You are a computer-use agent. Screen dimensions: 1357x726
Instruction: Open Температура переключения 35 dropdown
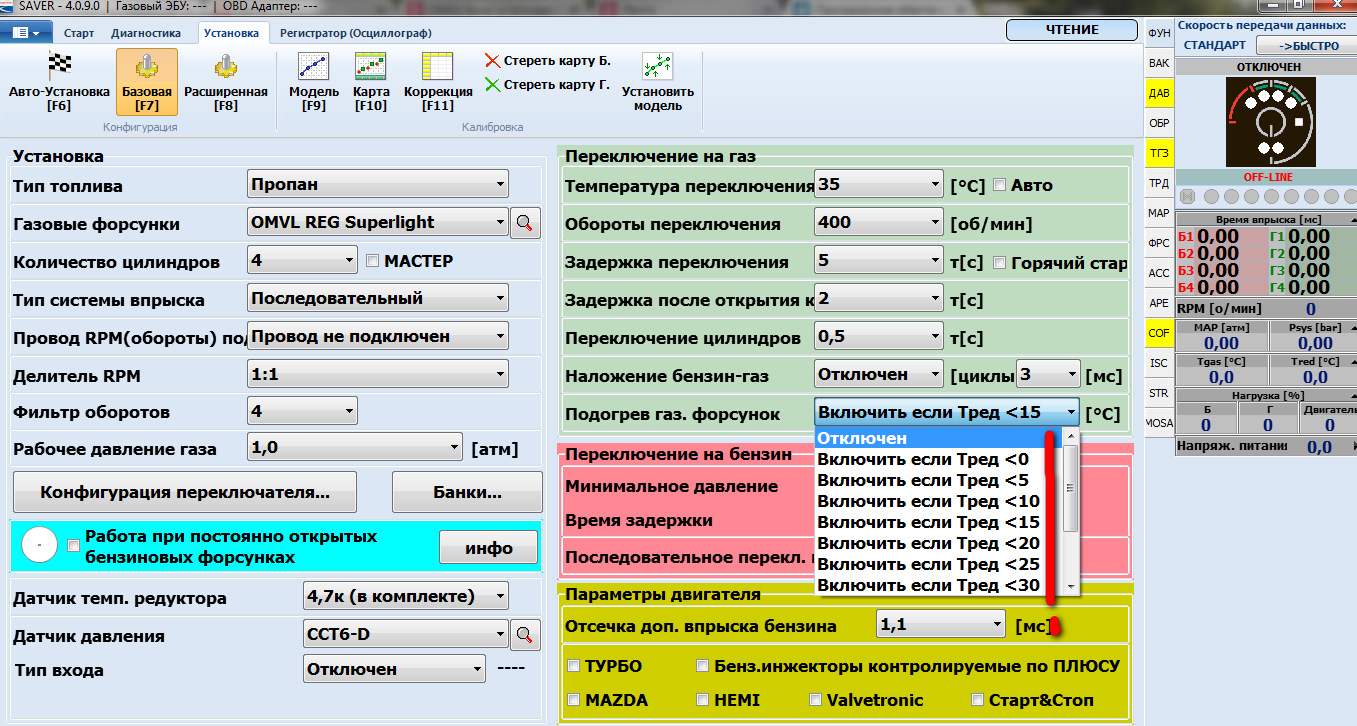(x=879, y=184)
